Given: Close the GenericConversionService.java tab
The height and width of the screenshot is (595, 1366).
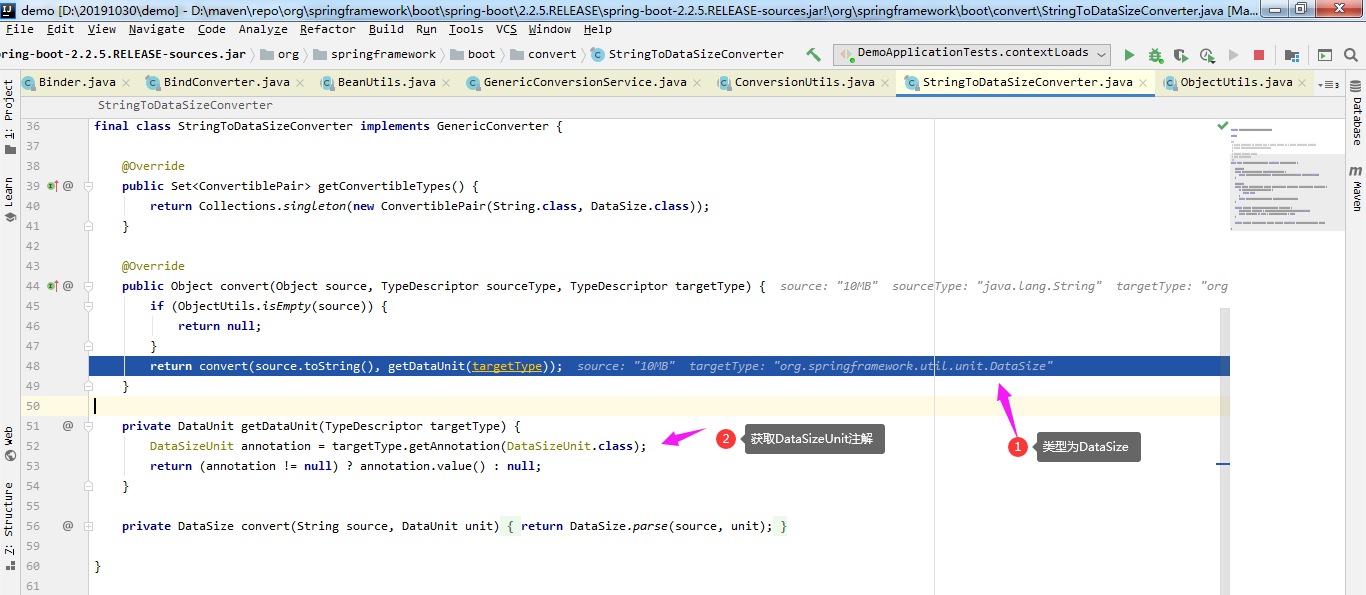Looking at the screenshot, I should [x=698, y=83].
